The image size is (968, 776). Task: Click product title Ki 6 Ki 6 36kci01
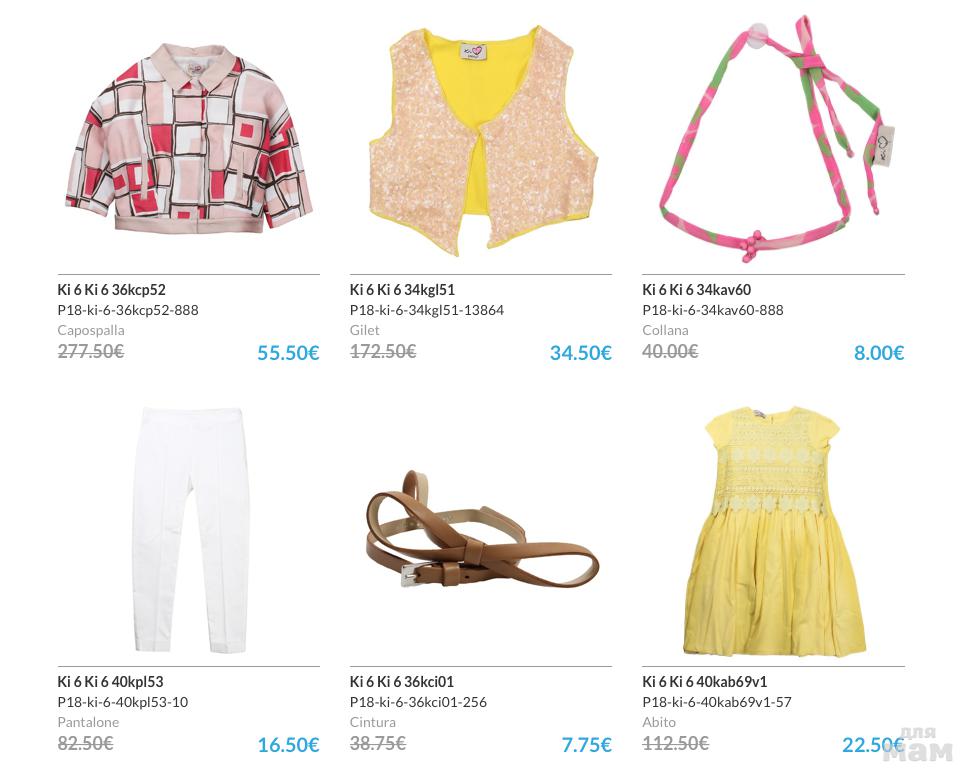click(401, 682)
